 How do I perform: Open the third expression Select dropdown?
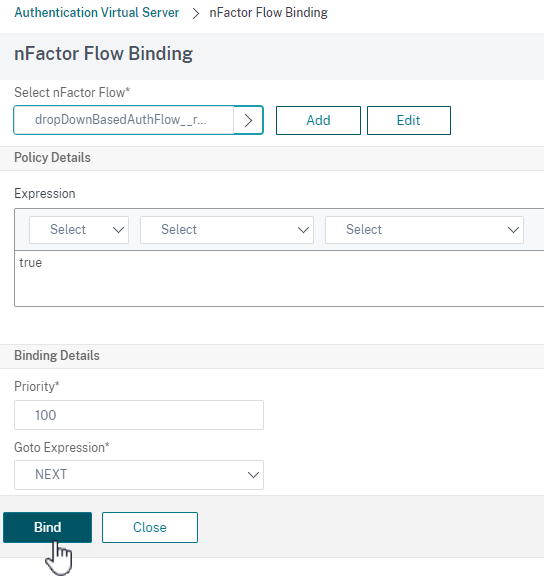click(x=424, y=230)
